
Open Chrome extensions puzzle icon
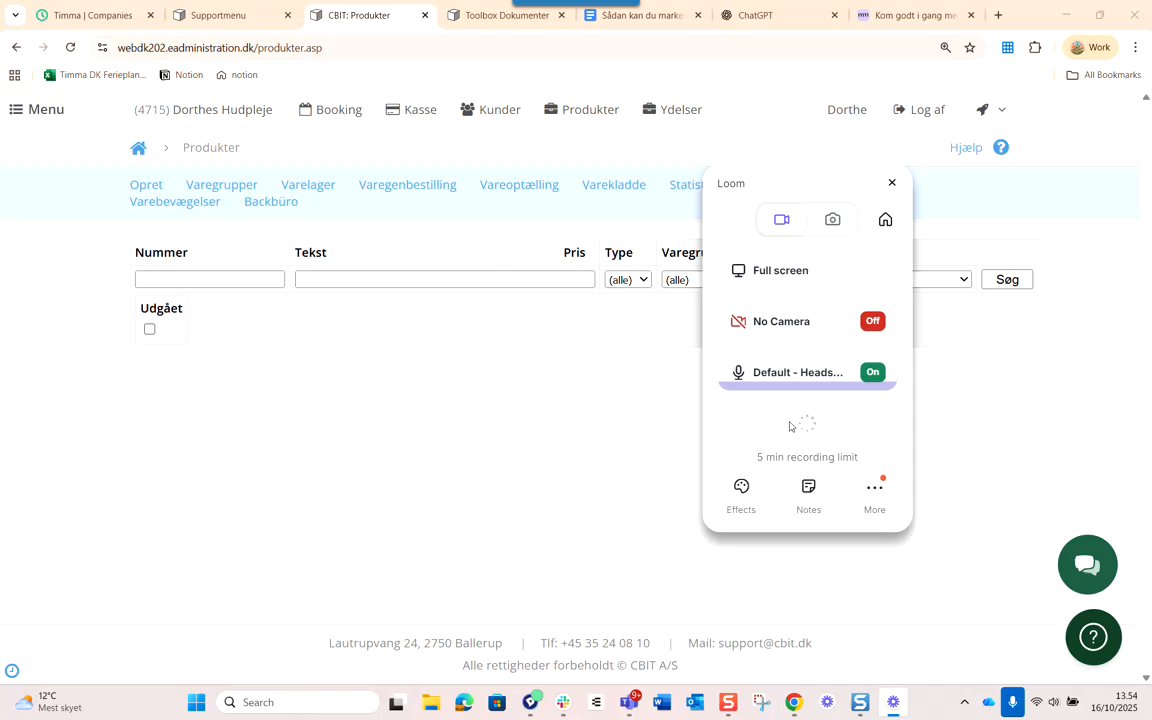(x=1035, y=48)
